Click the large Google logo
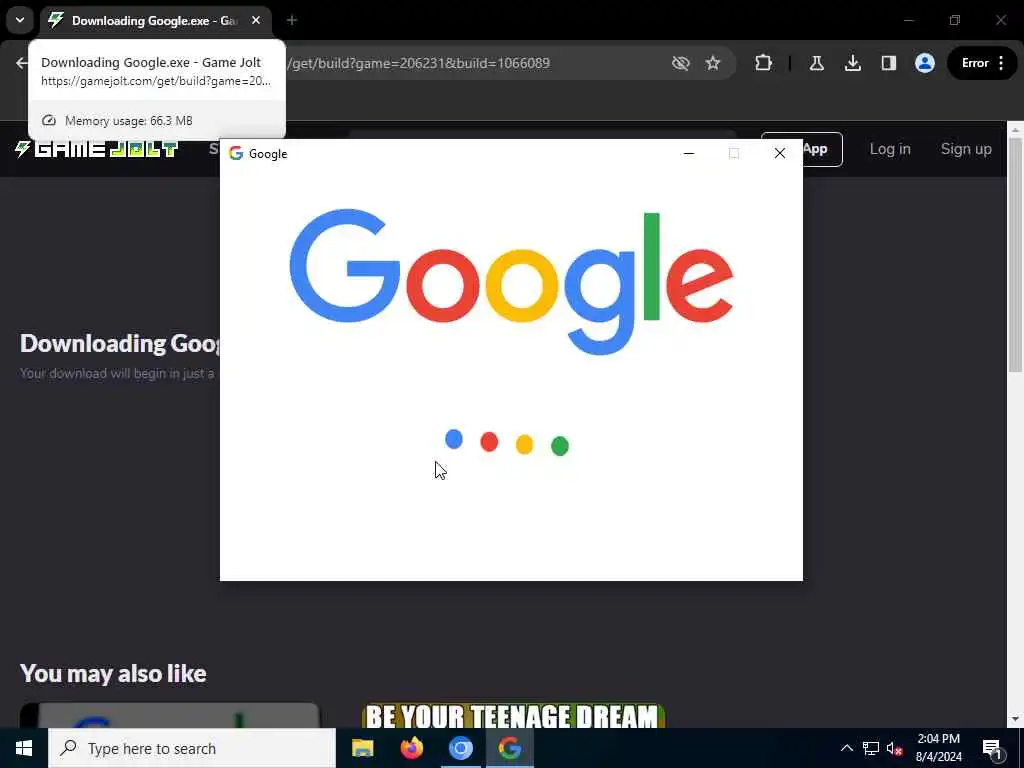The width and height of the screenshot is (1024, 768). click(511, 281)
